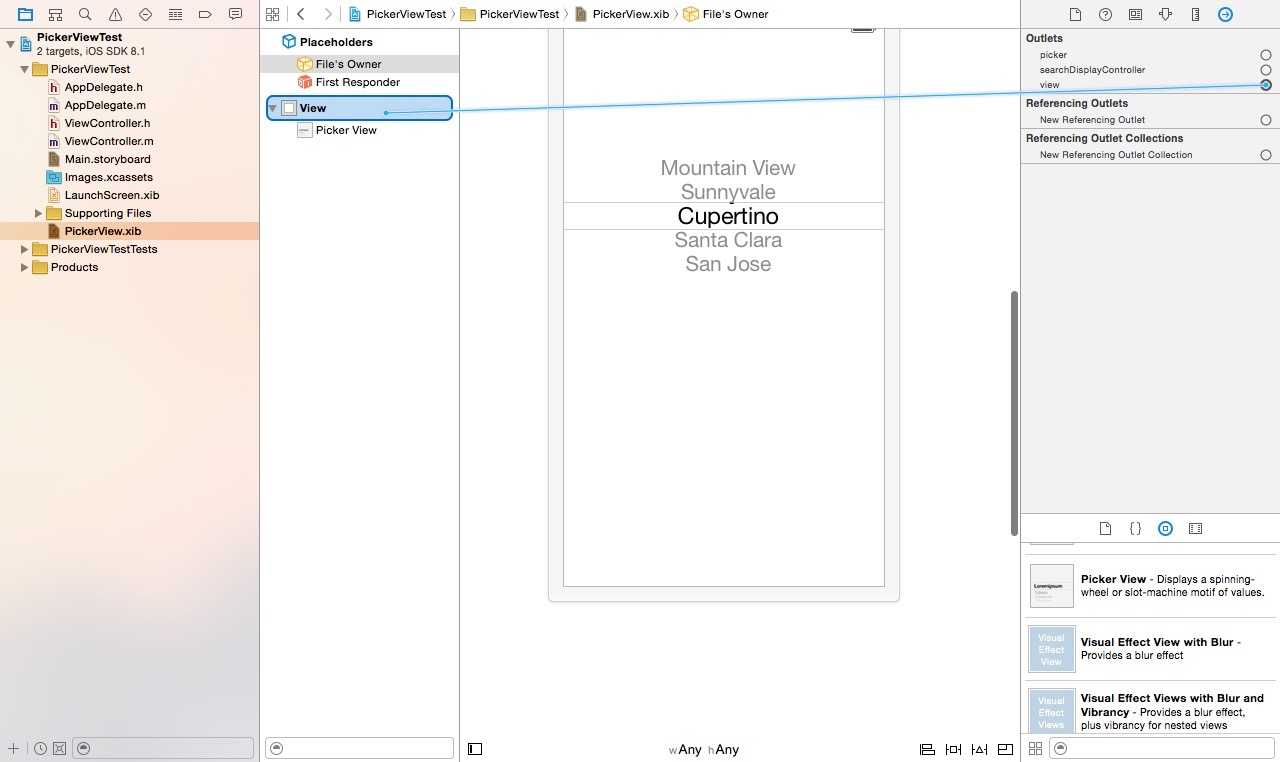
Task: Expand the Supporting Files group
Action: 38,213
